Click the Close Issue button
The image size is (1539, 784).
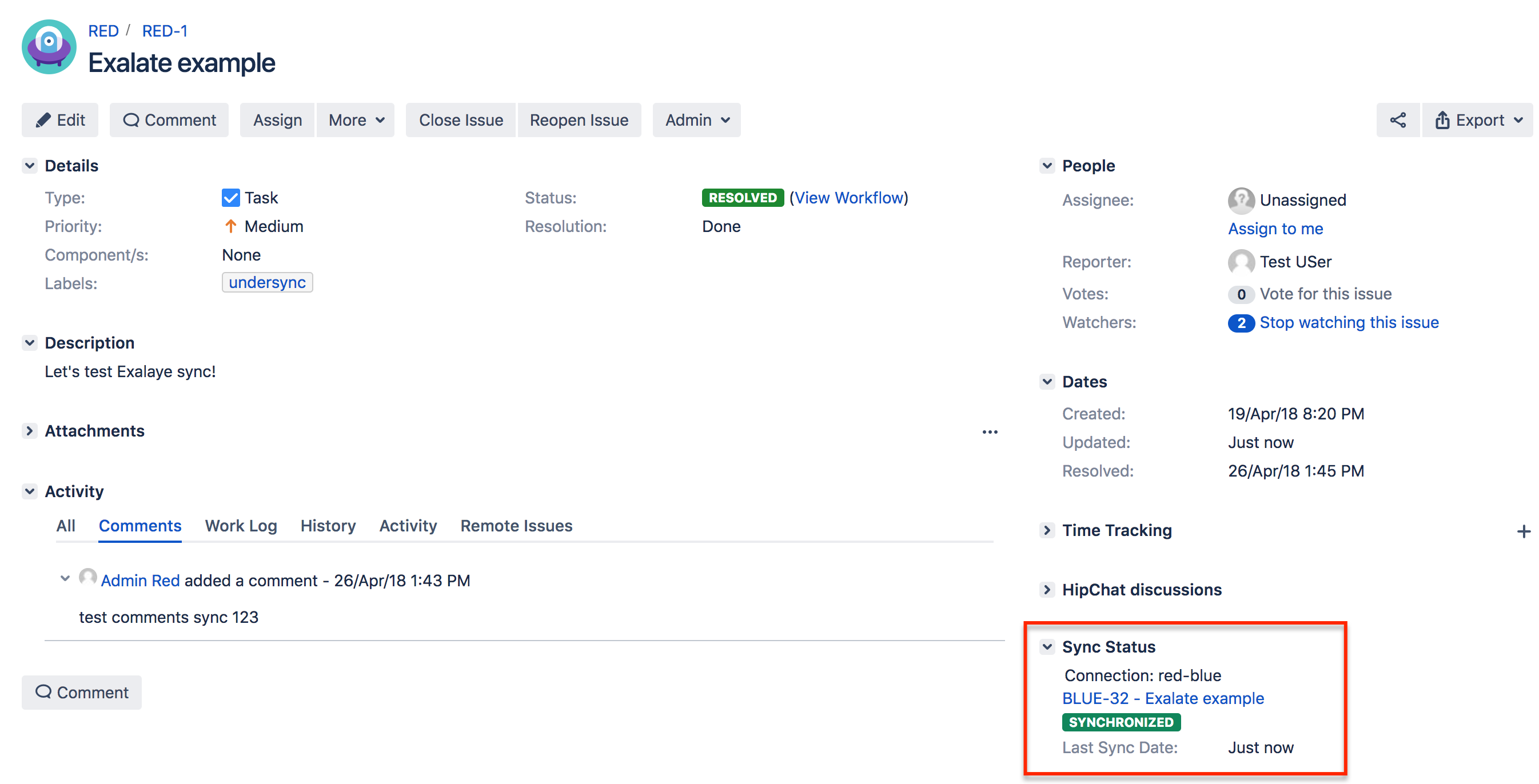pos(461,120)
